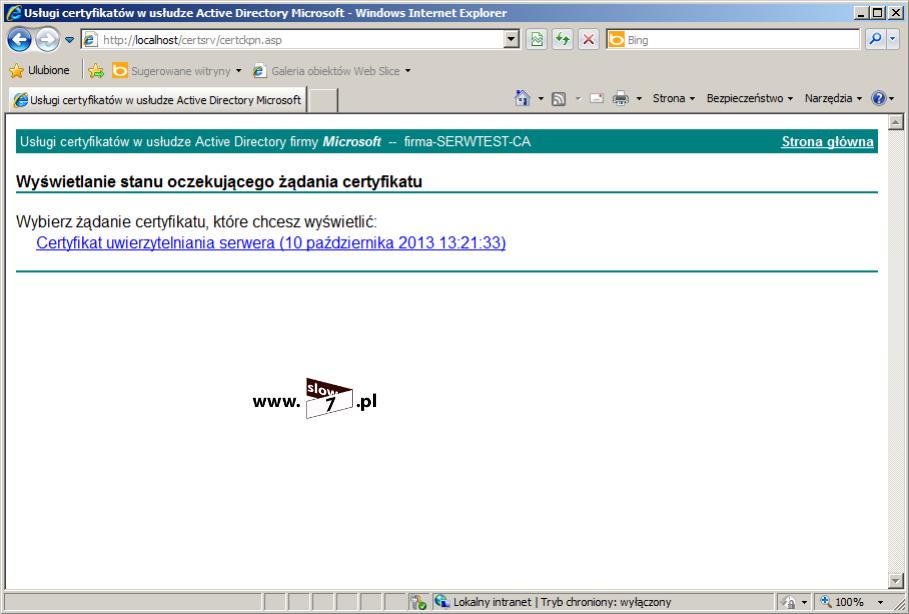Click the 100% zoom level button
Image resolution: width=909 pixels, height=614 pixels.
(843, 602)
